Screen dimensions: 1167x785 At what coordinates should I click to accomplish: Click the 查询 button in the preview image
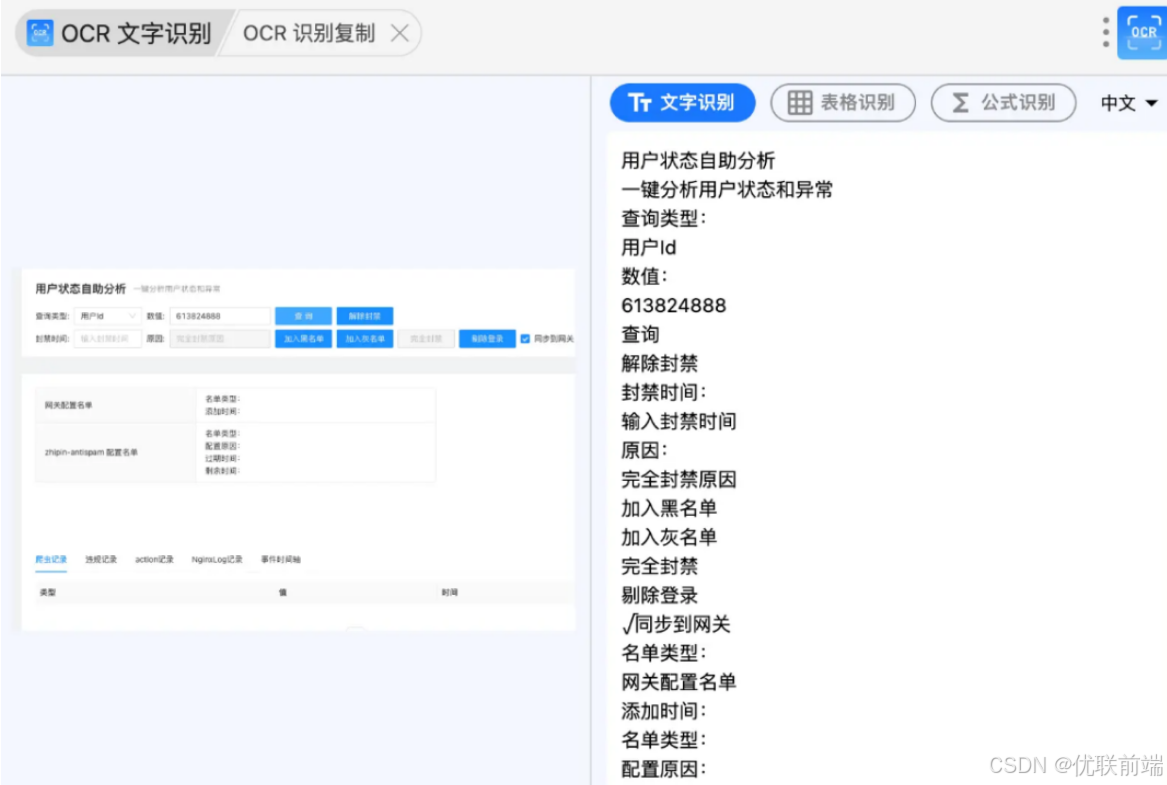tap(303, 316)
